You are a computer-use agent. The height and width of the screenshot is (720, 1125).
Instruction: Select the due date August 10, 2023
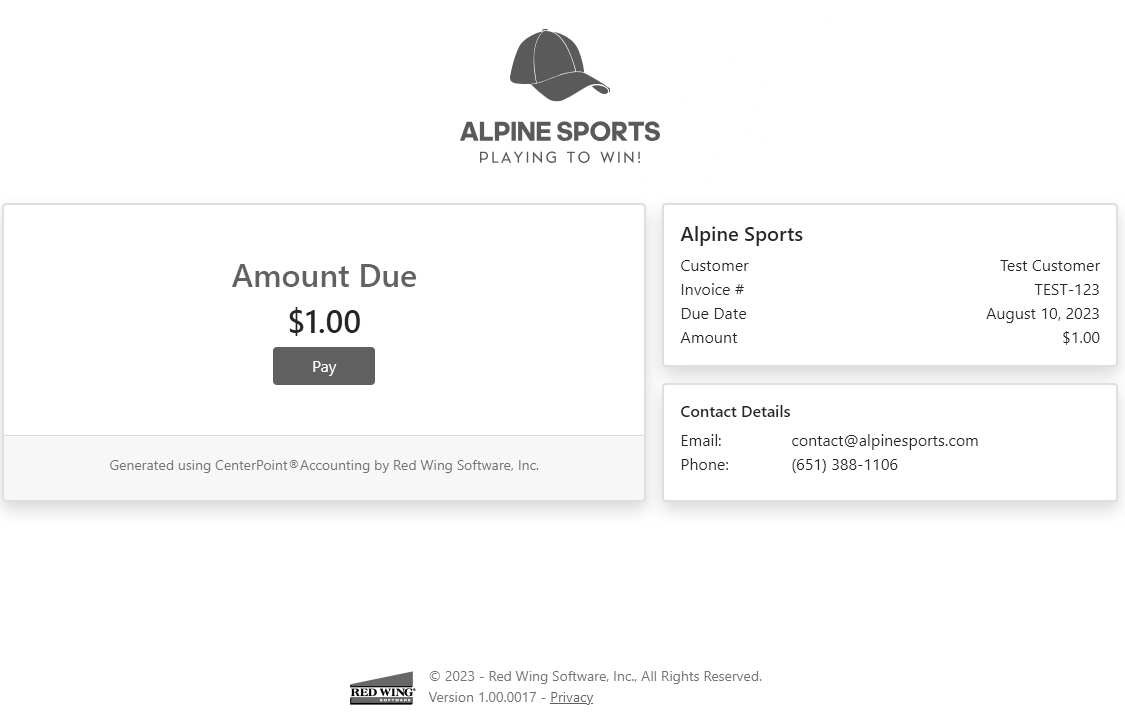tap(1042, 314)
